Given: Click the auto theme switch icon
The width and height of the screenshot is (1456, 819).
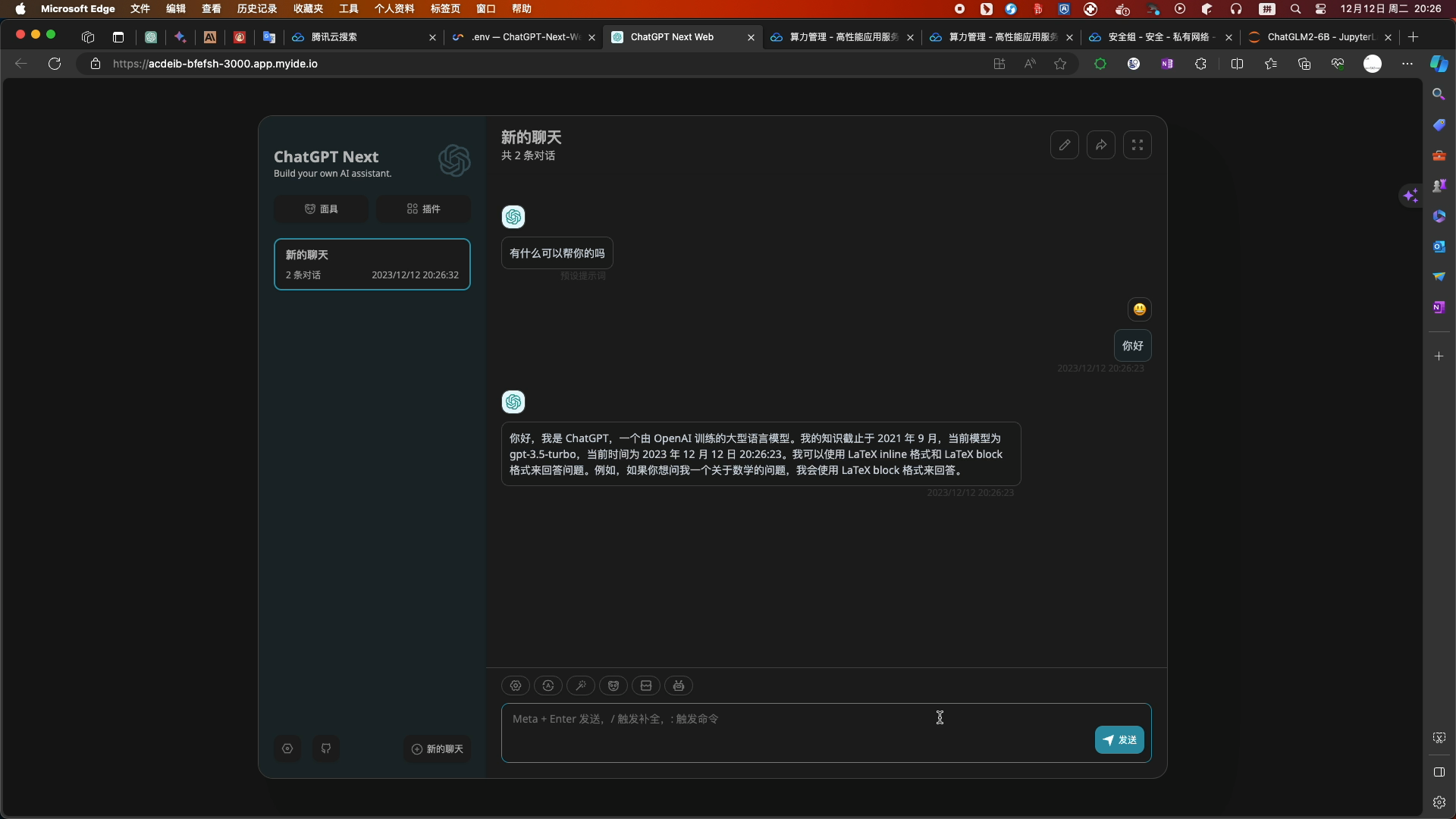Looking at the screenshot, I should tap(548, 686).
